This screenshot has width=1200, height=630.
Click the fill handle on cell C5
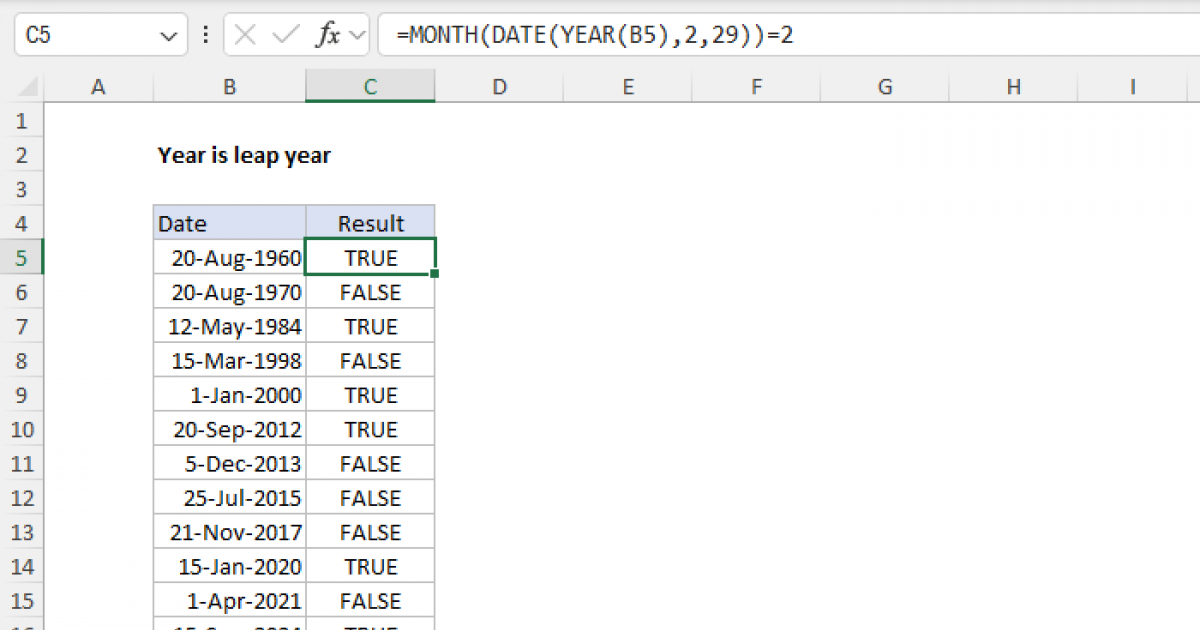pos(435,274)
